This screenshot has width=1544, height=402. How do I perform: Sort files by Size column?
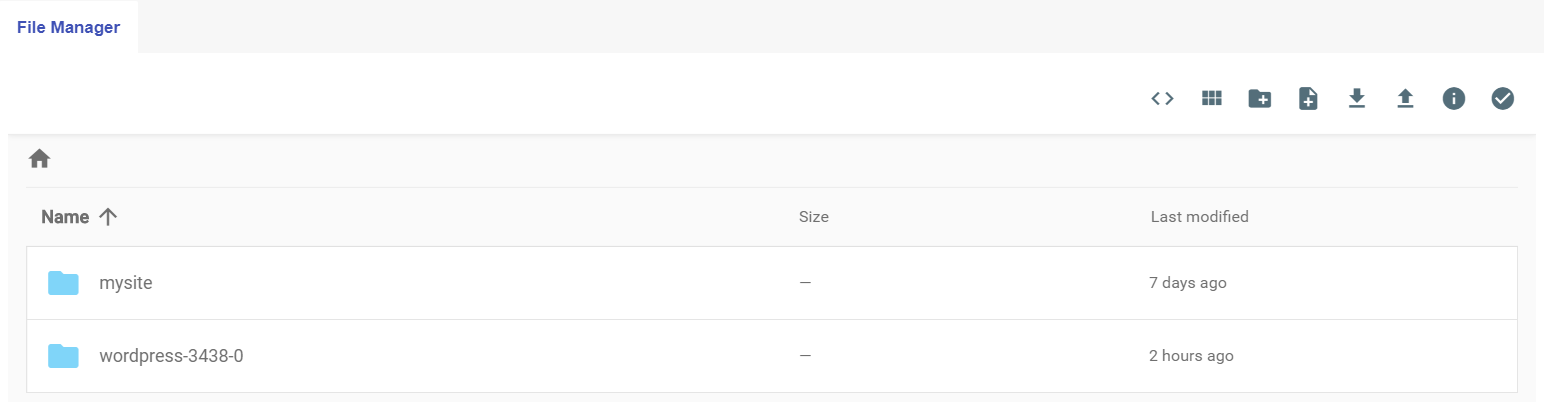click(x=814, y=217)
